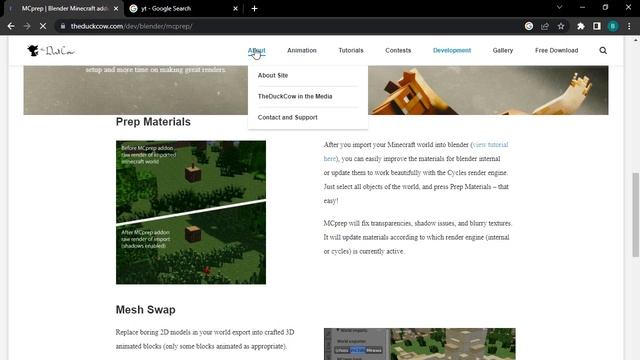This screenshot has width=640, height=360.
Task: Choose About Site from the dropdown
Action: 273,76
